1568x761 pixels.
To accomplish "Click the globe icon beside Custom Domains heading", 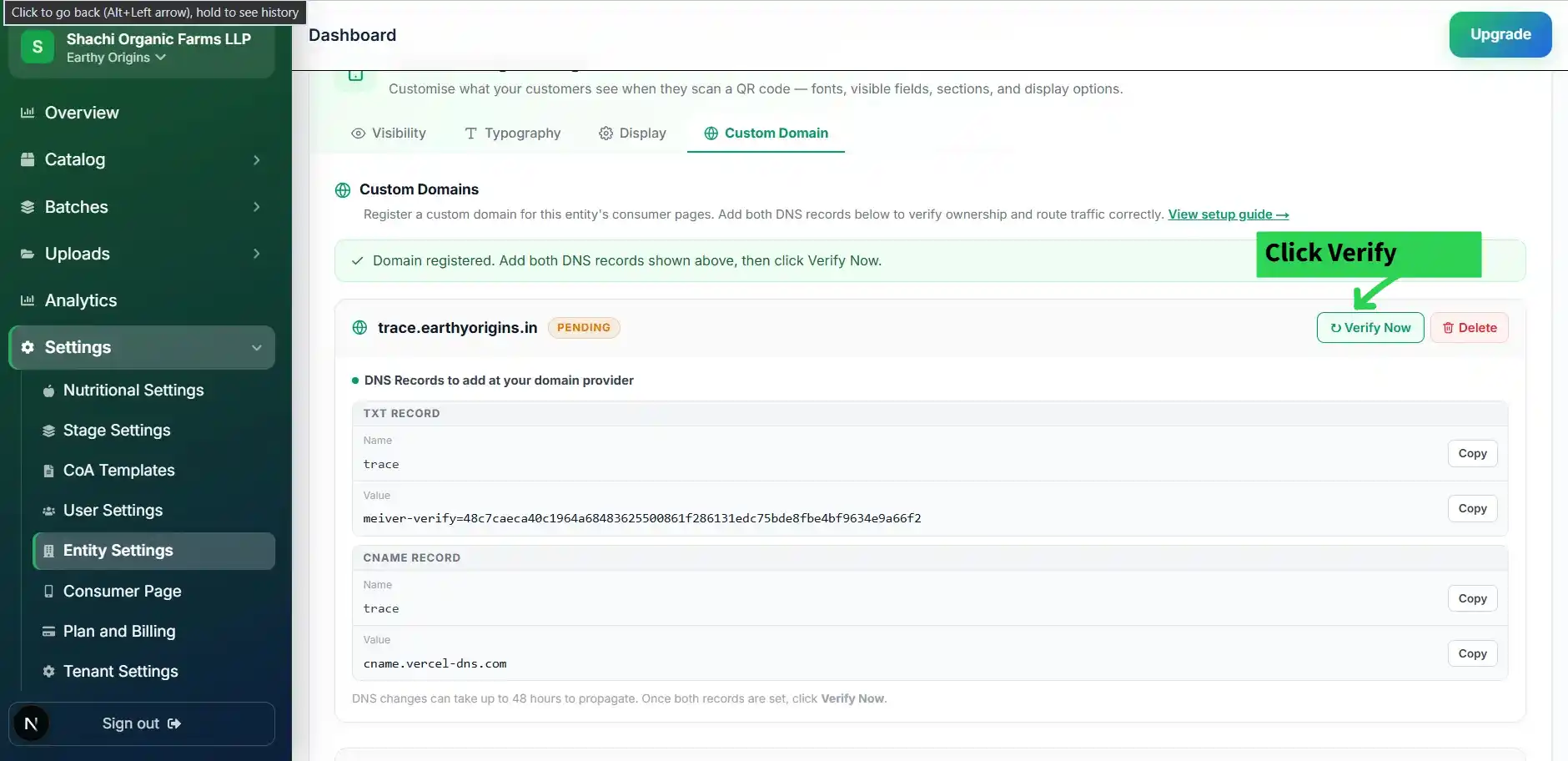I will [x=343, y=190].
